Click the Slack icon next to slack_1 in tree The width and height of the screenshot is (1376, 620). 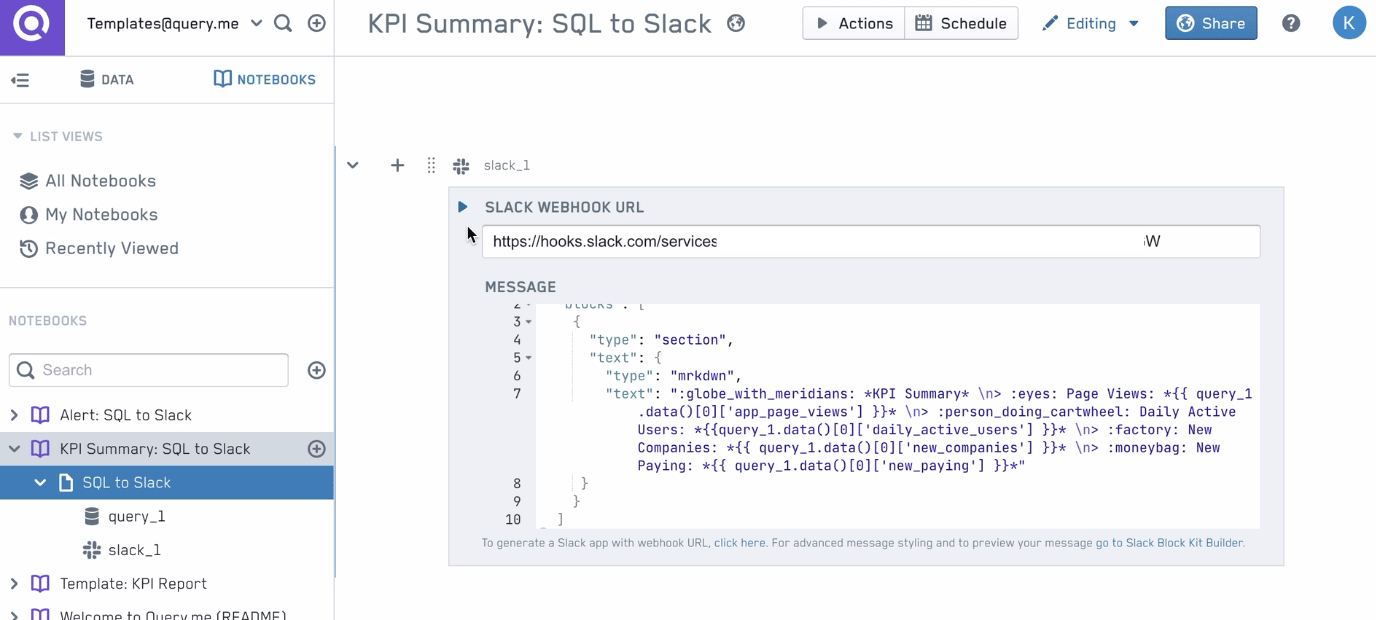tap(92, 550)
